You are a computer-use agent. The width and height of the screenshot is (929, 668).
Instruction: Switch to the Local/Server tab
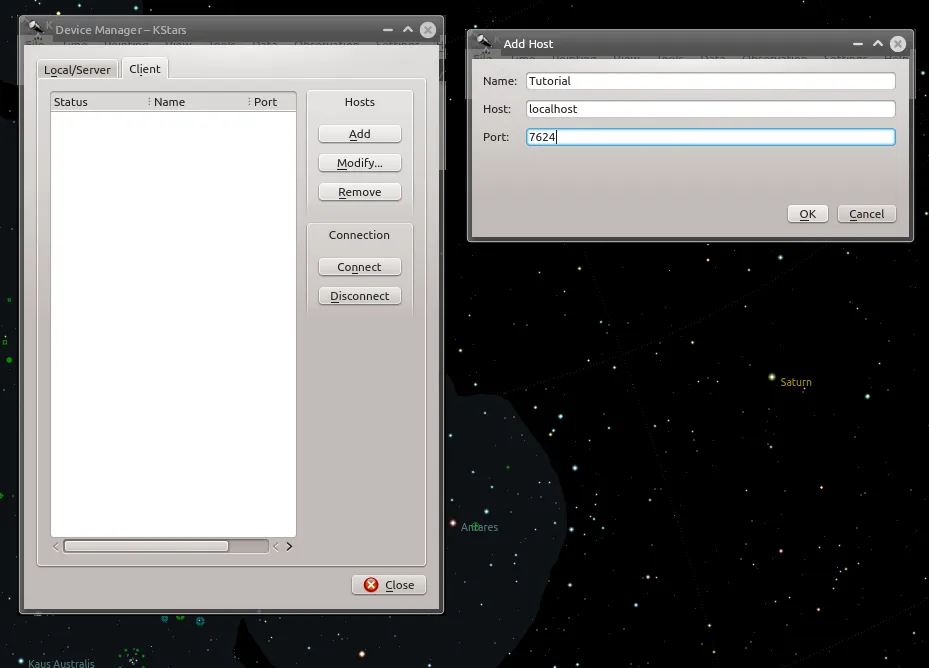pyautogui.click(x=77, y=69)
